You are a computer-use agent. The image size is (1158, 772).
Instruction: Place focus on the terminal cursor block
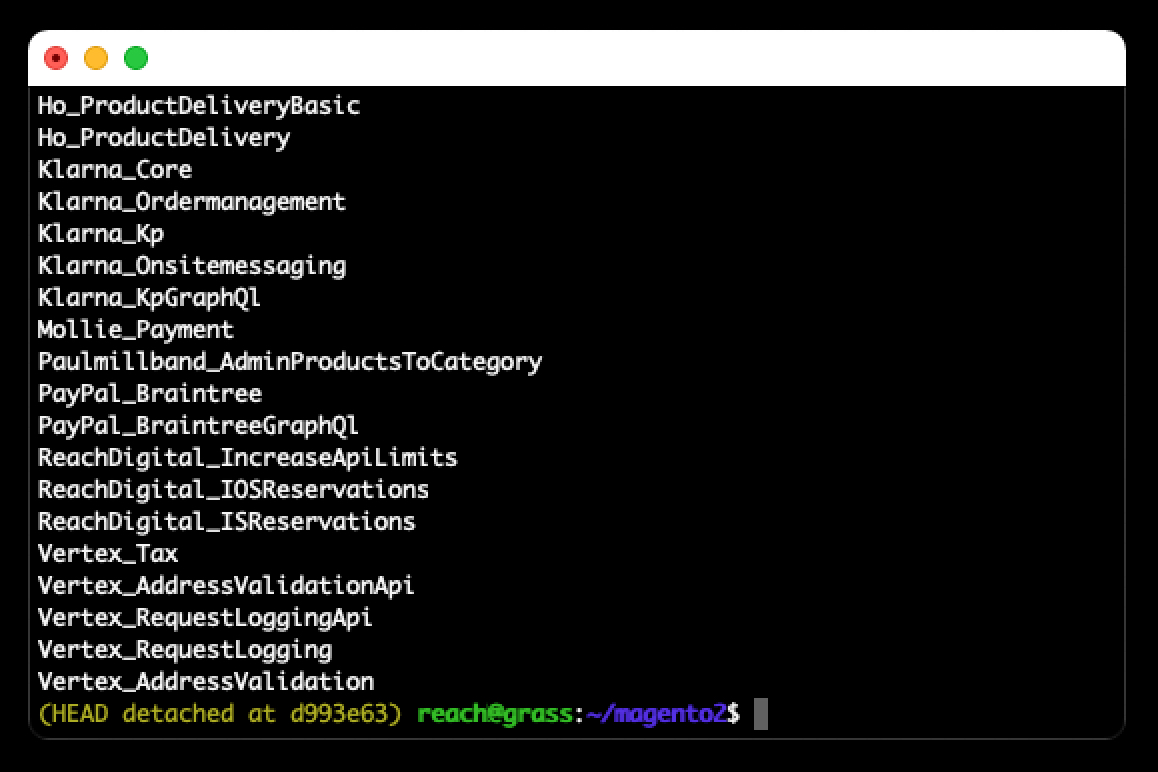coord(761,714)
